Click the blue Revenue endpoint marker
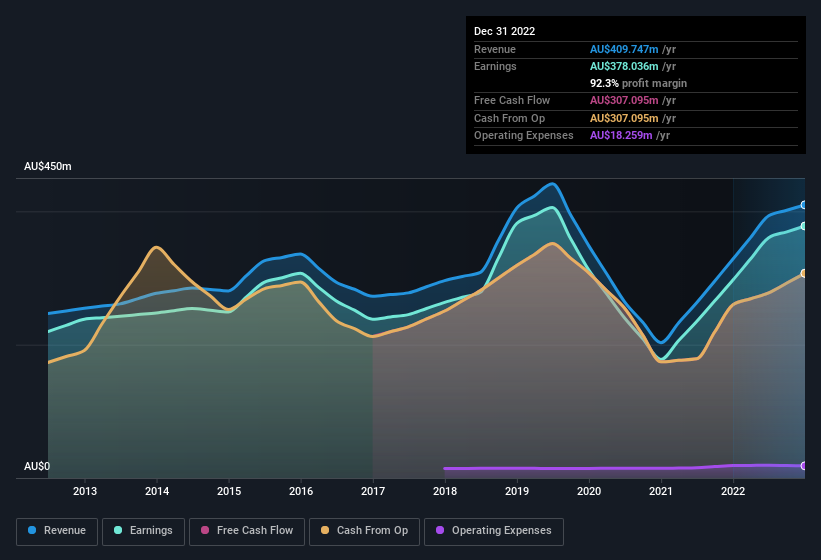Image resolution: width=821 pixels, height=560 pixels. (803, 205)
